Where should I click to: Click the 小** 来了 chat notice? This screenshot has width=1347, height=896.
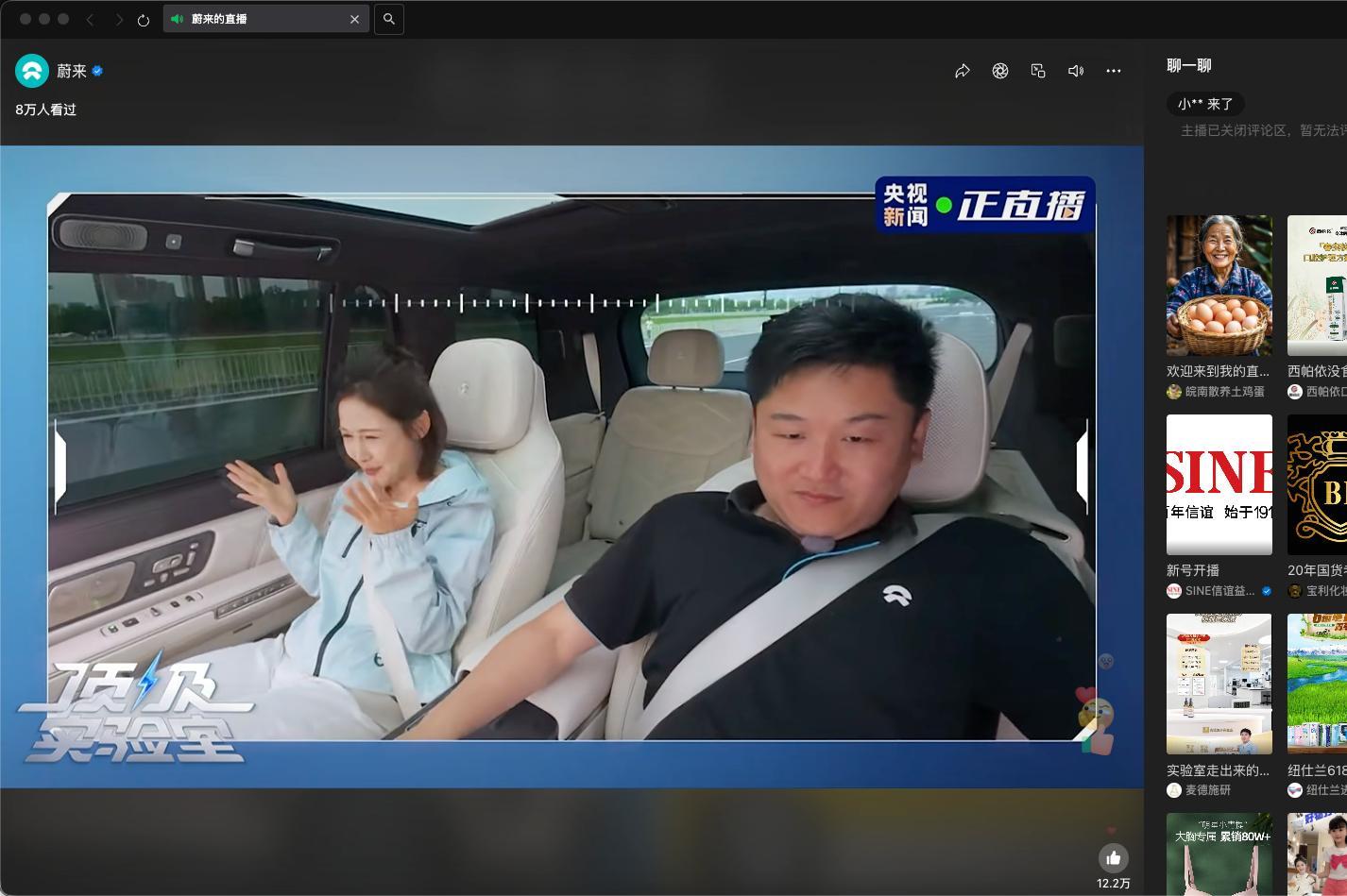click(1205, 104)
